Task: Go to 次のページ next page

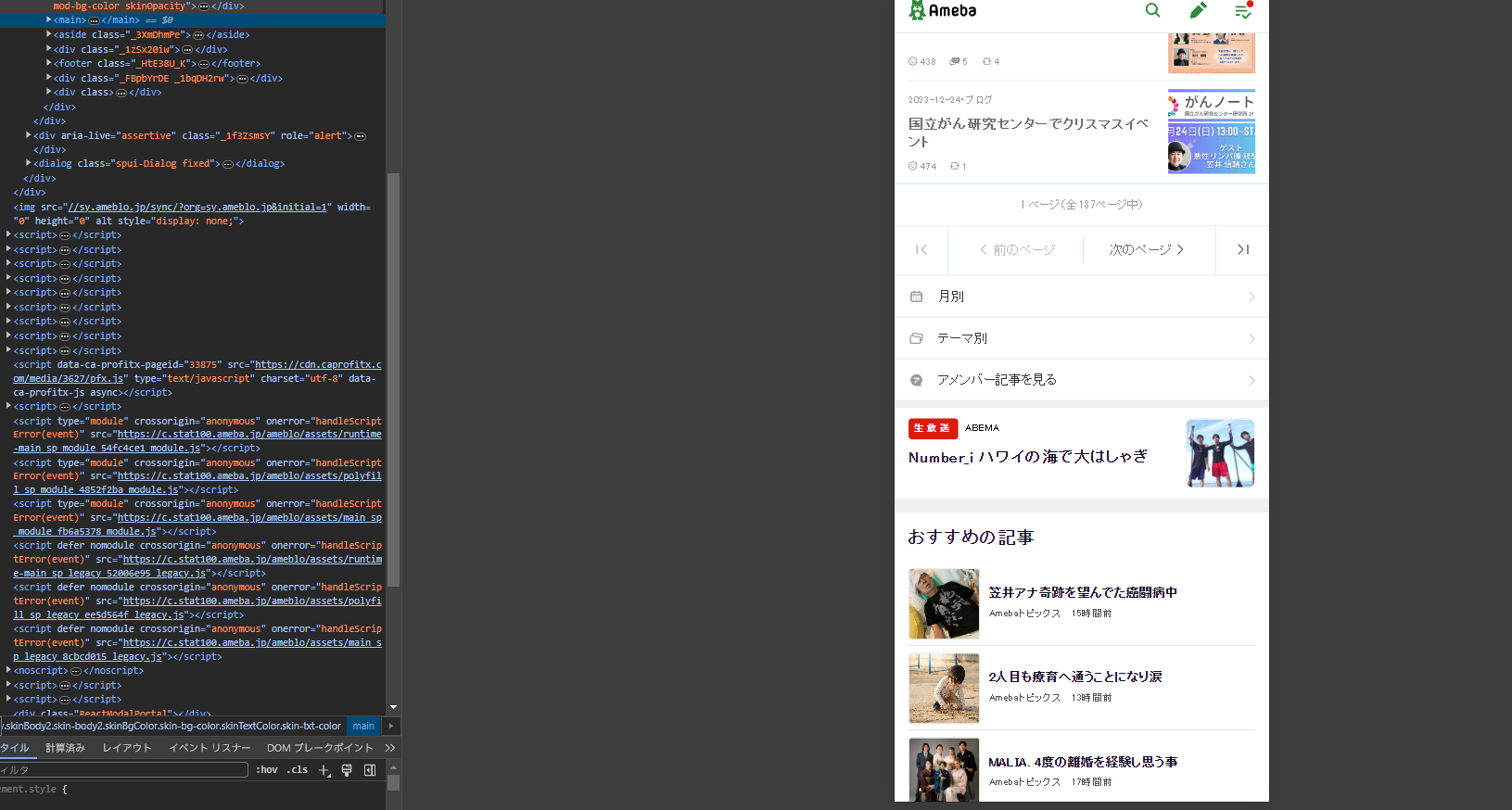Action: pos(1147,249)
